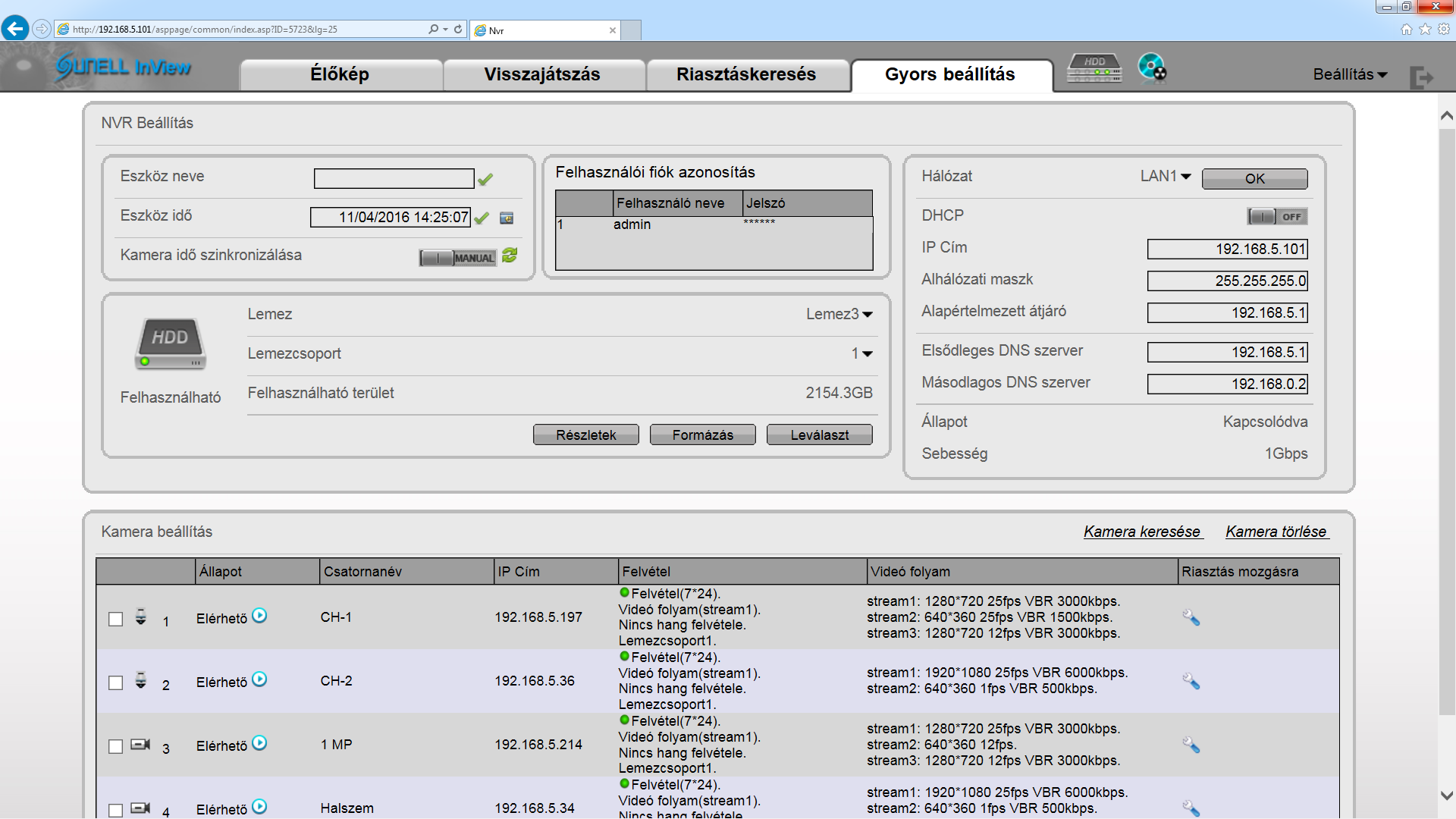Screen dimensions: 1456x819
Task: Open the calendar date picker icon
Action: click(507, 218)
